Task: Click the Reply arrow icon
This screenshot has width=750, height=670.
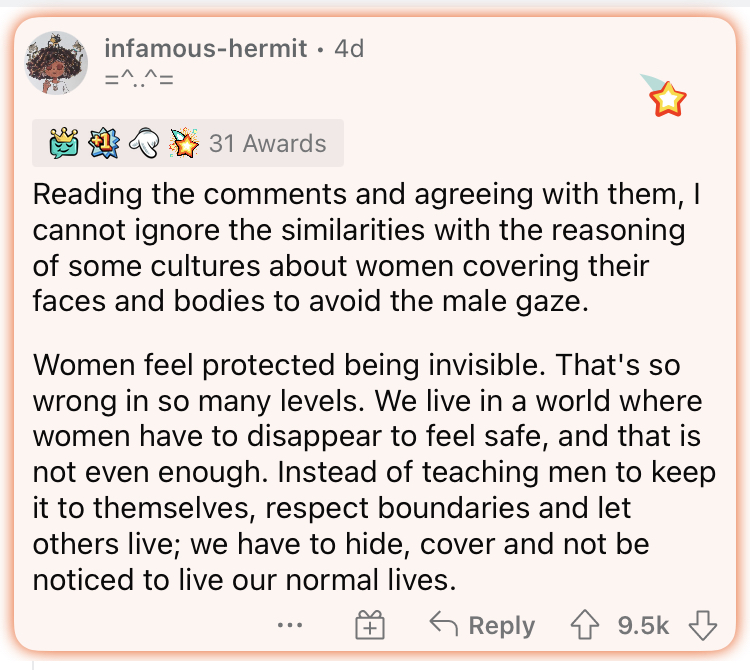Action: 443,624
